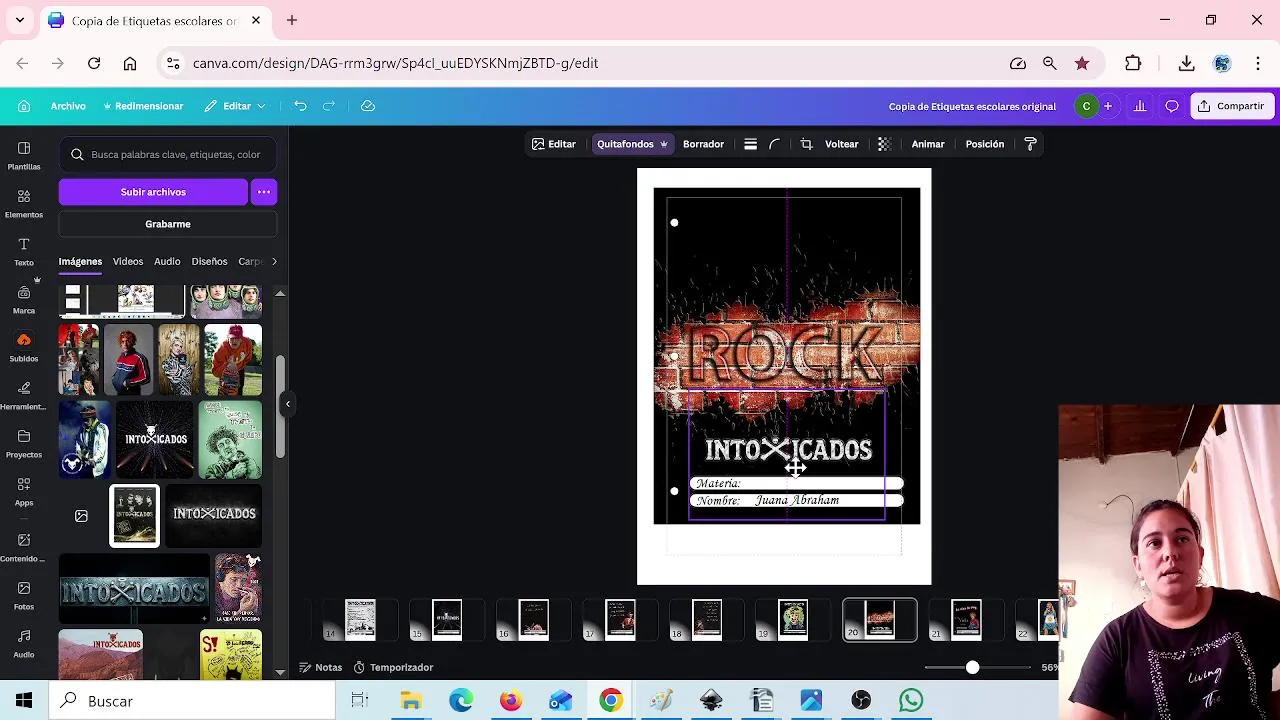Screen dimensions: 1280x720
Task: Click the Animar button
Action: [x=928, y=144]
